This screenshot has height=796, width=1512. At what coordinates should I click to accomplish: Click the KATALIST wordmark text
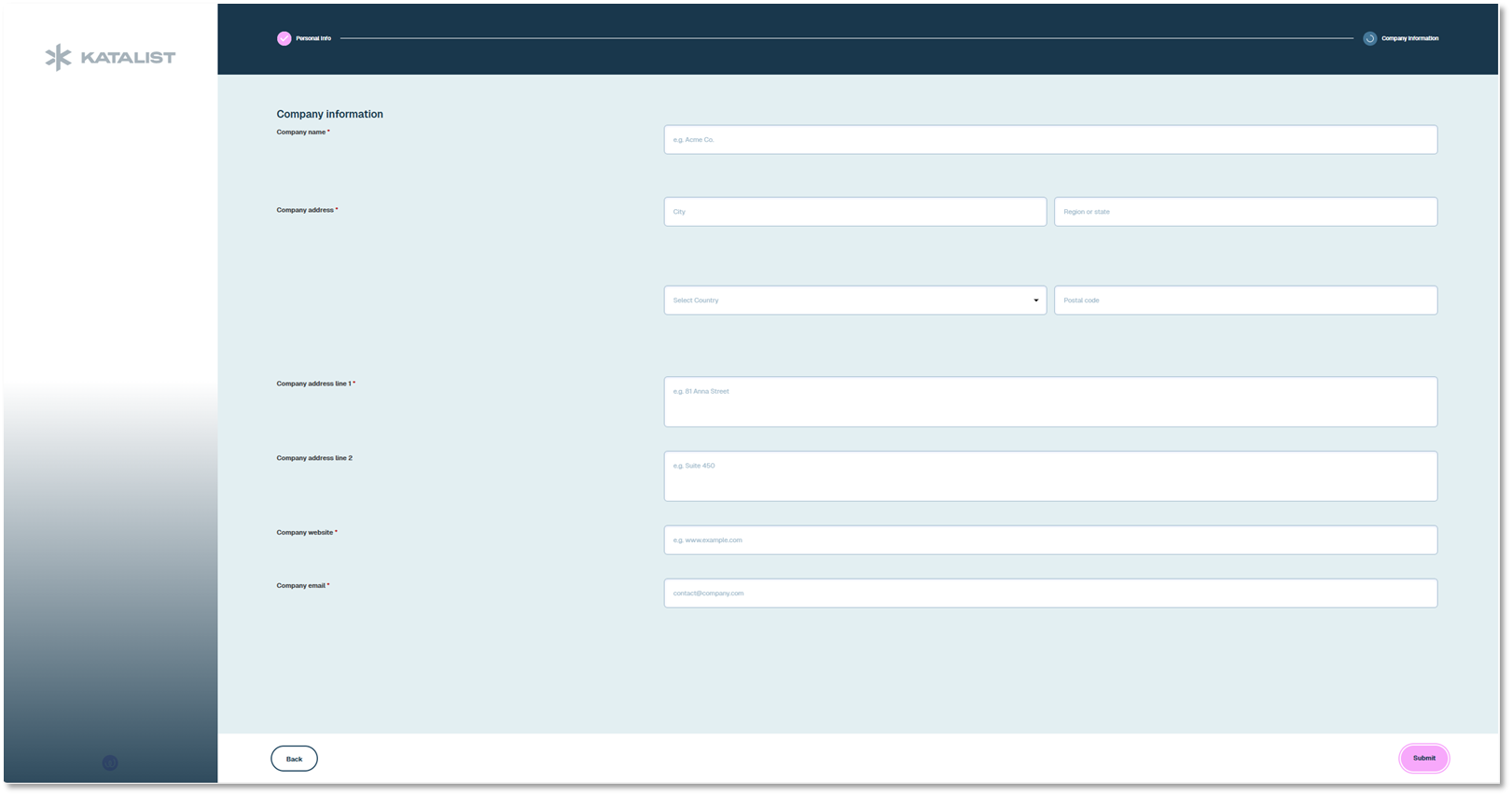pyautogui.click(x=128, y=58)
